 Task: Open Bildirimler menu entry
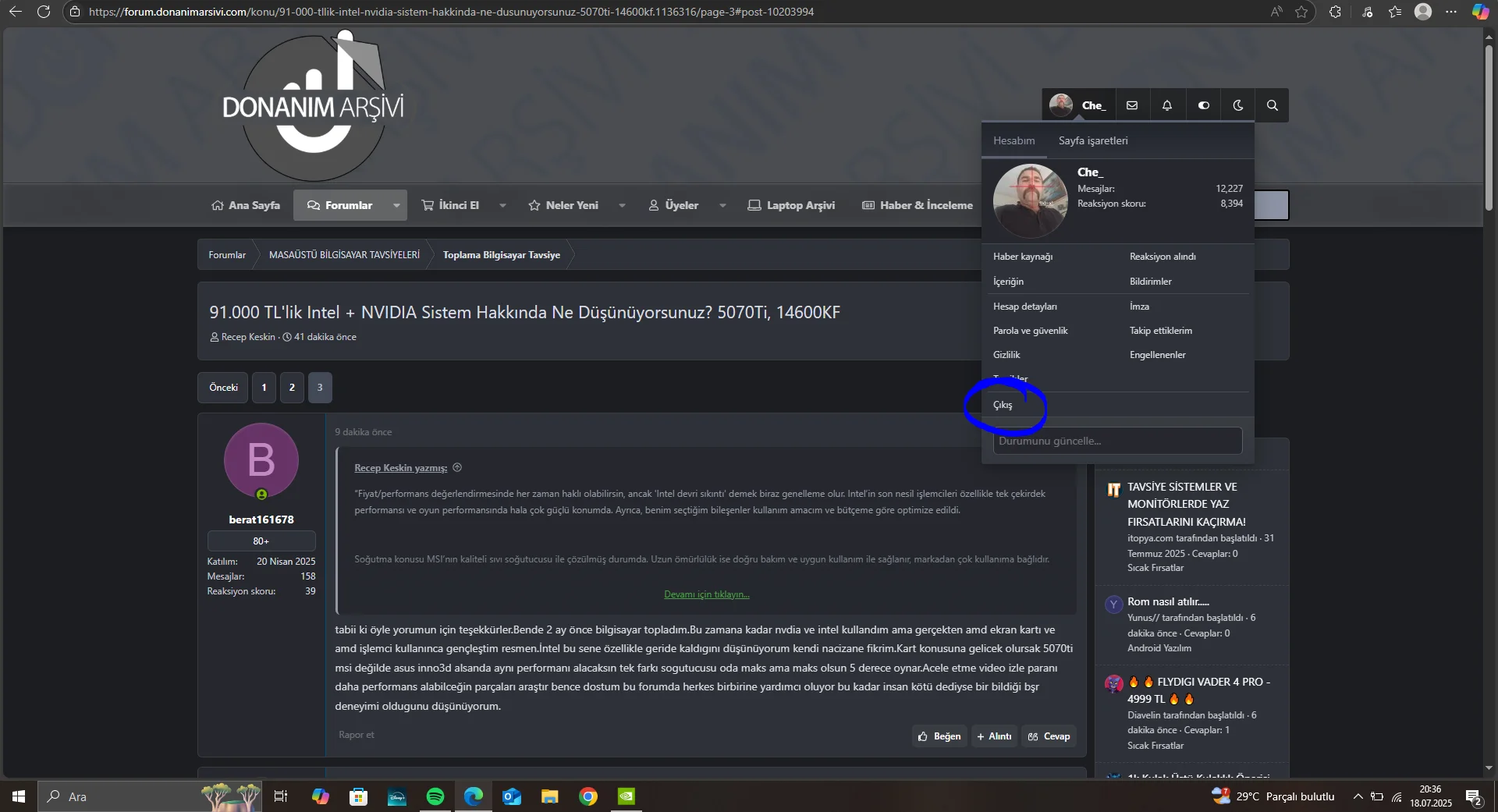(1151, 282)
